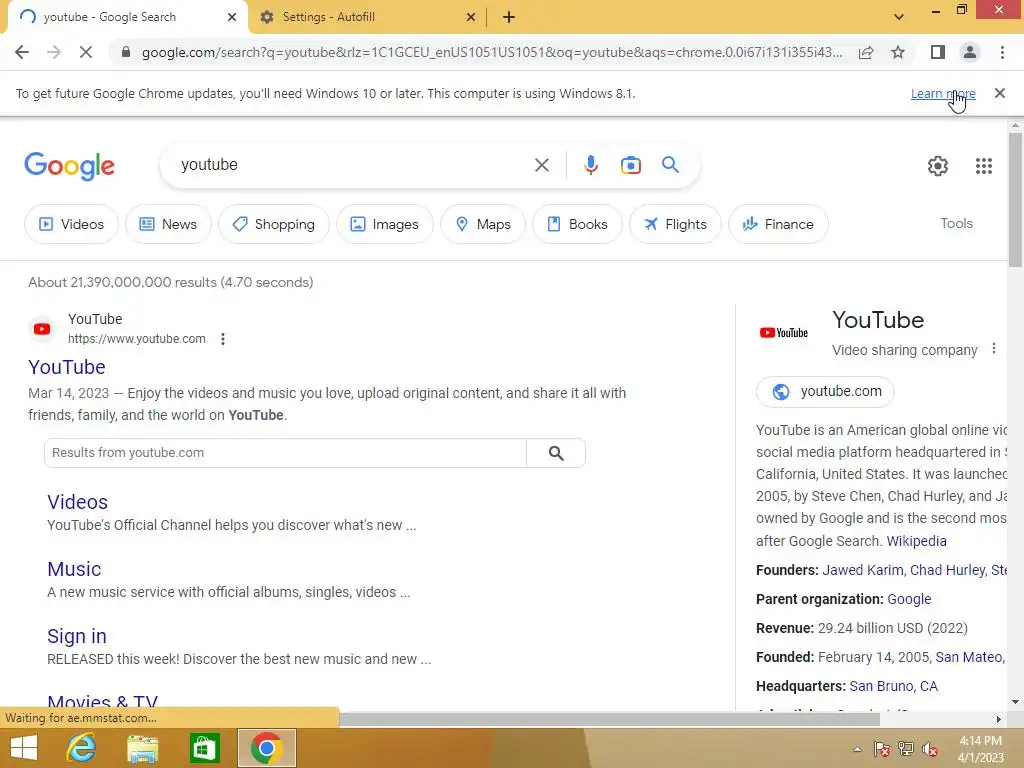Screen dimensions: 1024x768
Task: Click the horizontal scrollbar right arrow
Action: tap(999, 719)
